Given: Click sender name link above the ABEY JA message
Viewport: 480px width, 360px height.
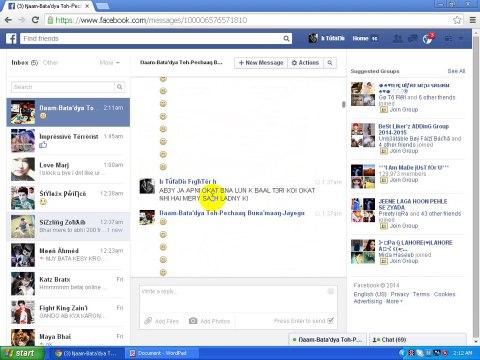Looking at the screenshot, I should tap(188, 182).
